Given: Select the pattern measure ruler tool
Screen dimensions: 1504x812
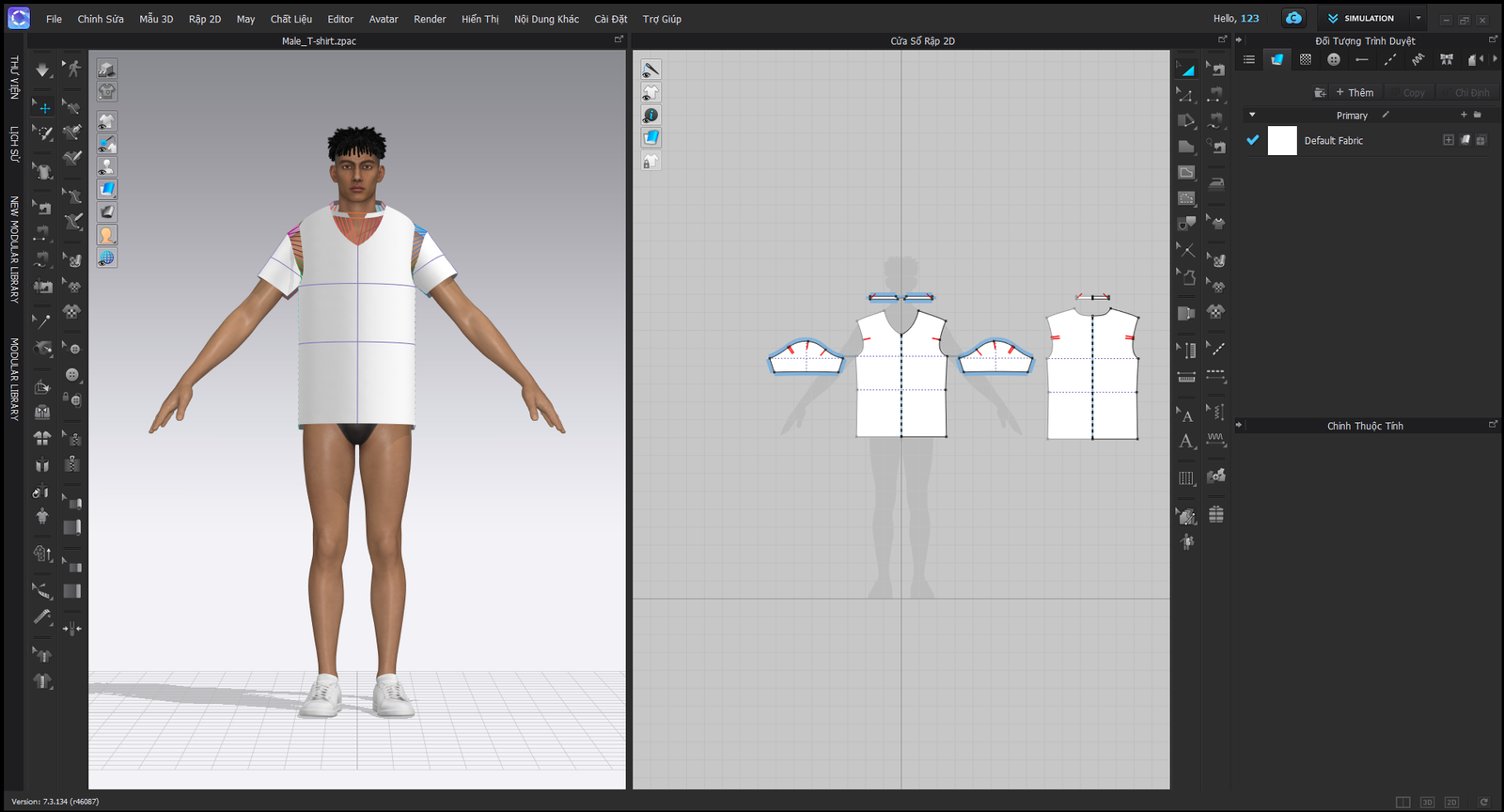Looking at the screenshot, I should click(x=1187, y=377).
